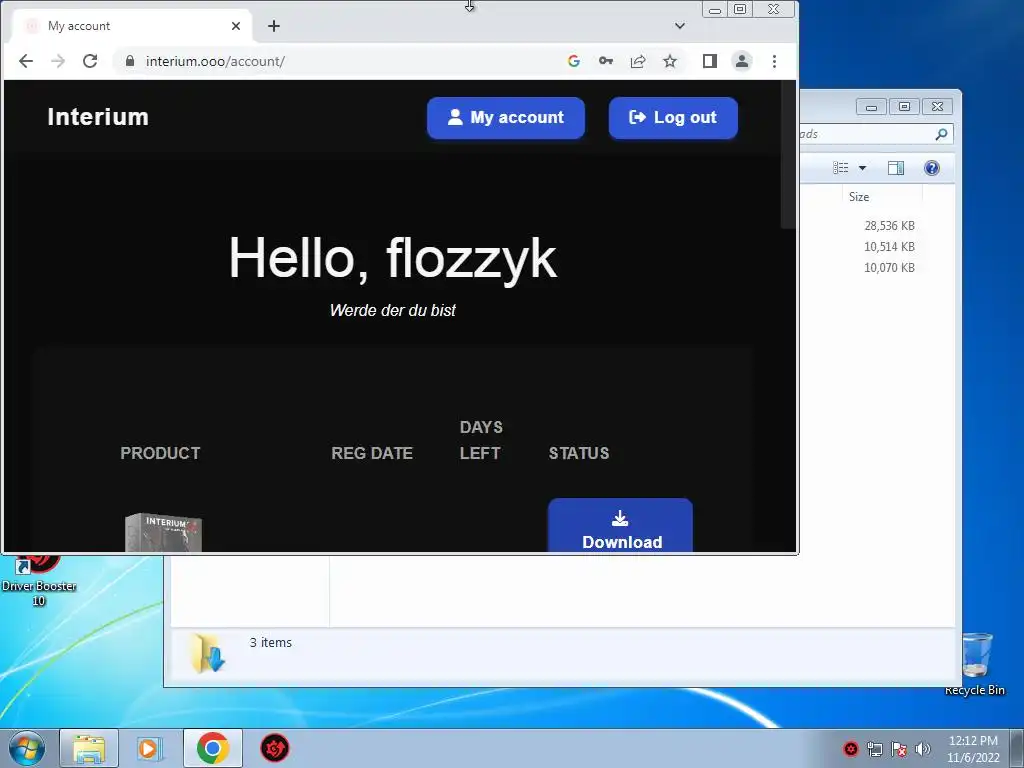Open the Interium product box thumbnail
The width and height of the screenshot is (1024, 768).
click(163, 532)
